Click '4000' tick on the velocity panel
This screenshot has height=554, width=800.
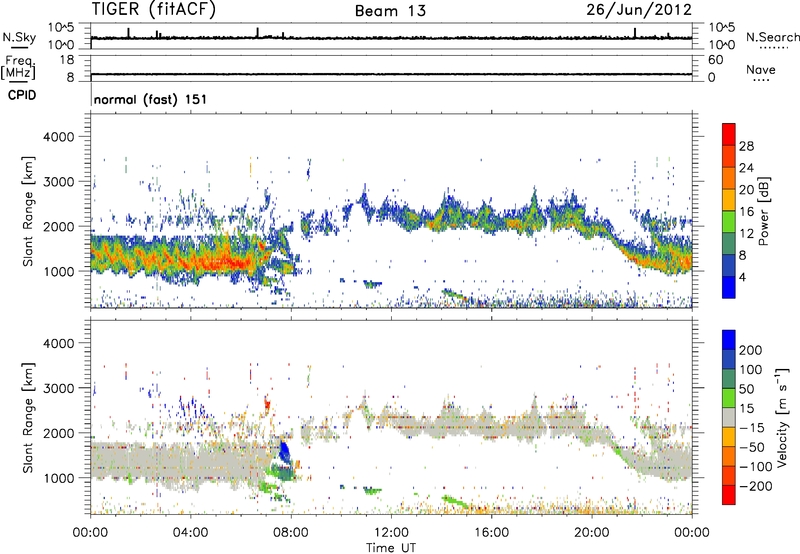point(58,343)
